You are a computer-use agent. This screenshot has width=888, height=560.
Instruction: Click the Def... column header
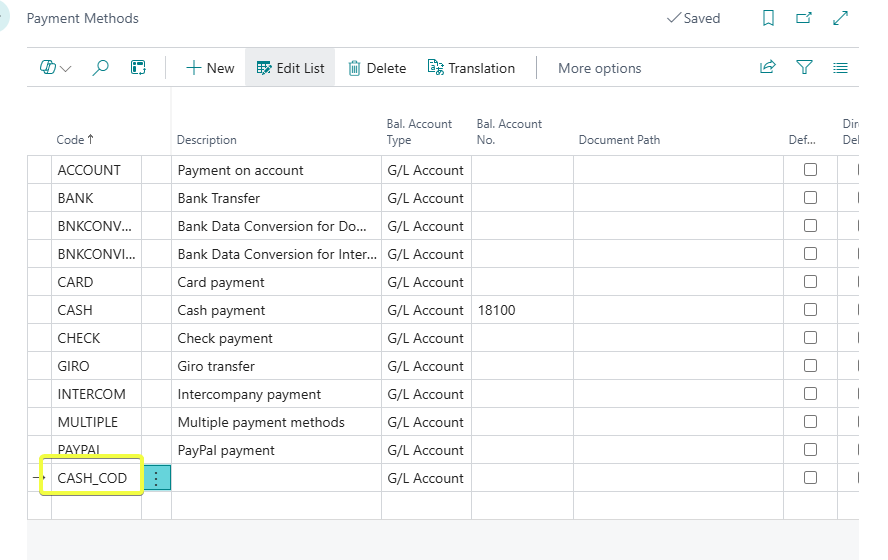[x=802, y=140]
